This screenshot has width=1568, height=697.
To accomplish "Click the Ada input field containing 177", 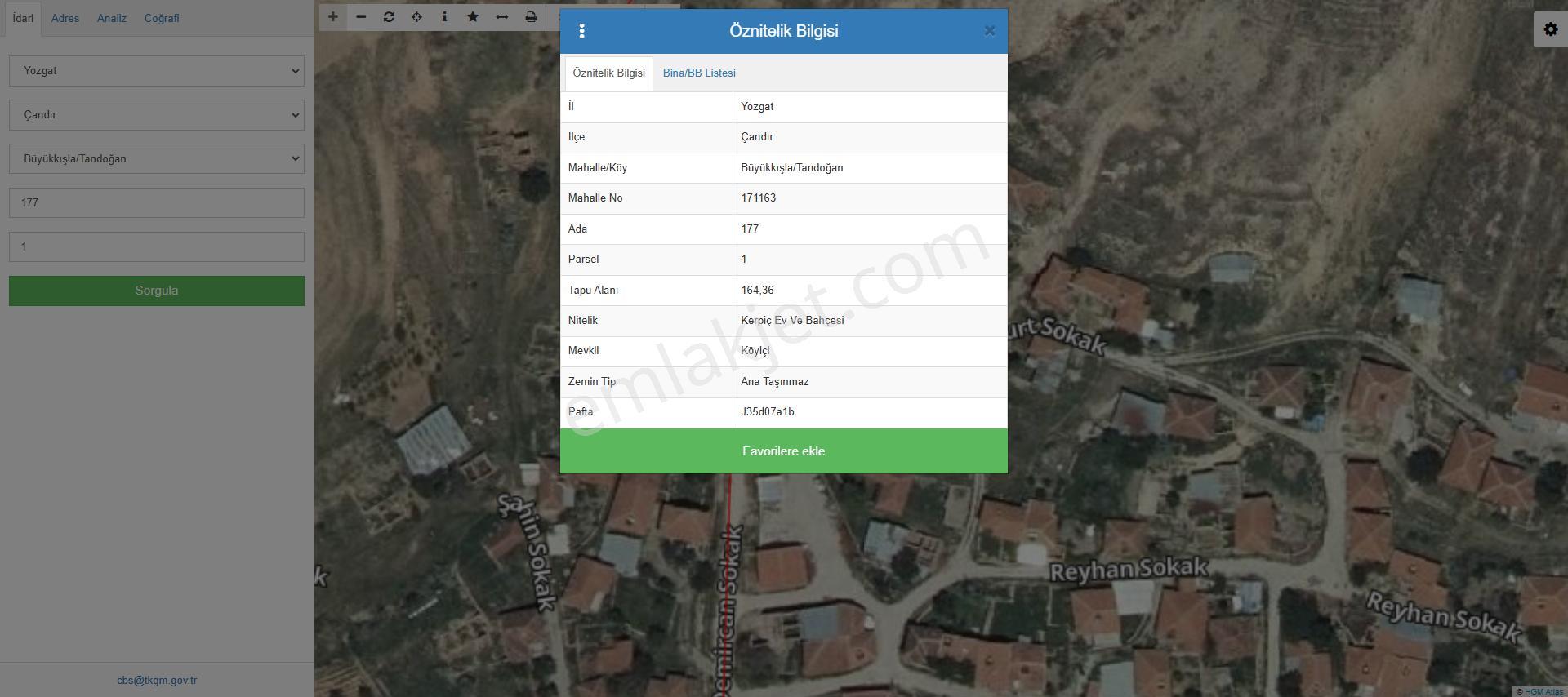I will coord(157,203).
